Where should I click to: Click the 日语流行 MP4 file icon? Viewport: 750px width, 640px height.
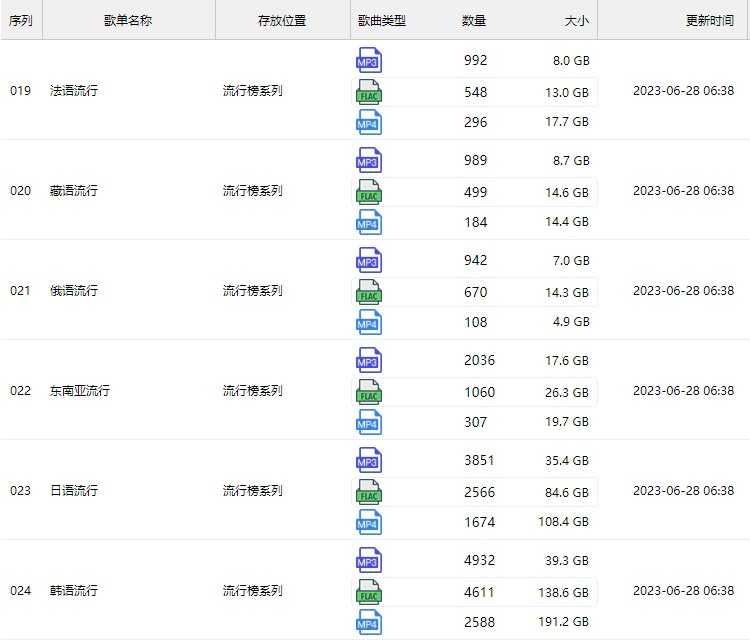369,522
